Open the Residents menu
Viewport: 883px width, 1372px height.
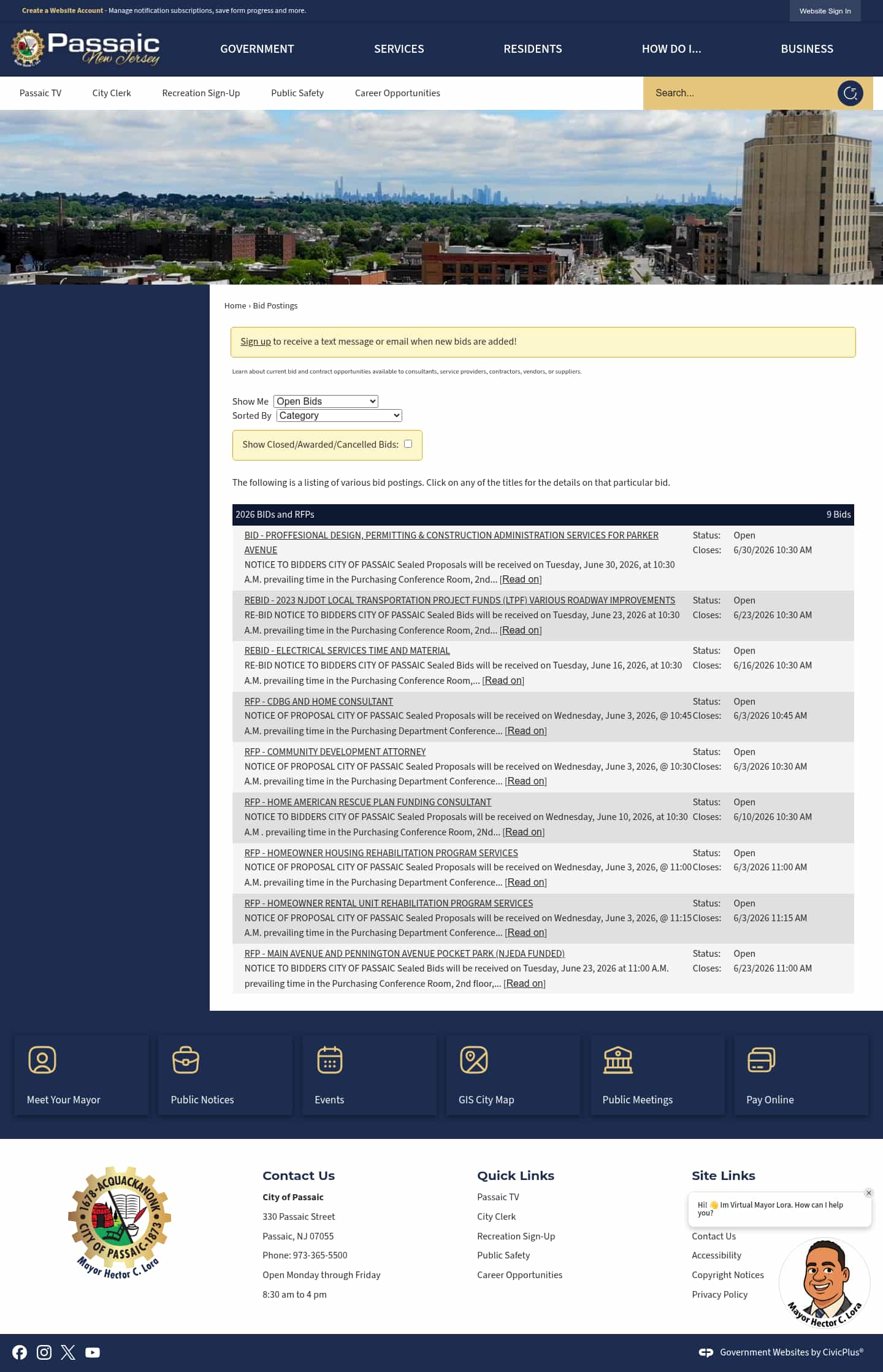click(533, 49)
